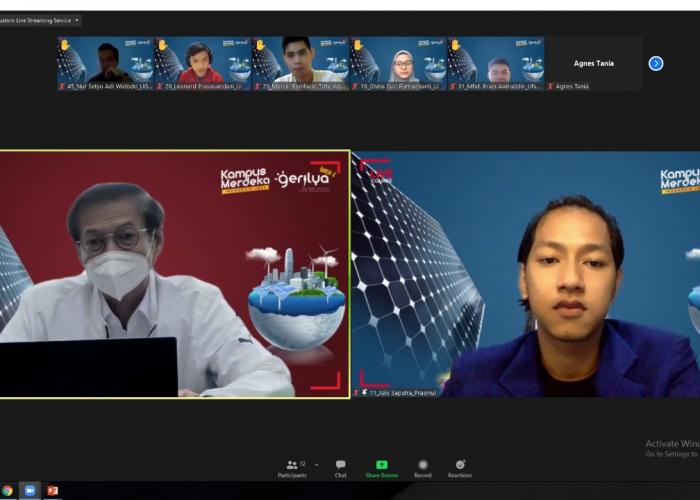The image size is (700, 500).
Task: Select the Agnes Tania participant tile
Action: pos(593,63)
